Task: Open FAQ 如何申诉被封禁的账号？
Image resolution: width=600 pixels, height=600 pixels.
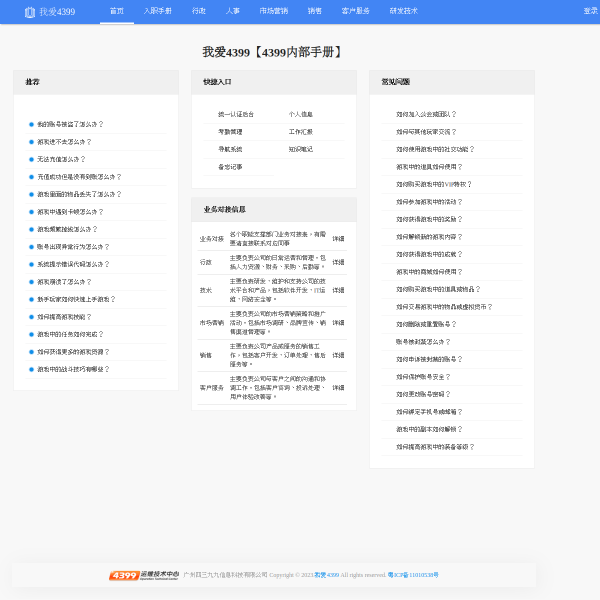Action: (429, 359)
